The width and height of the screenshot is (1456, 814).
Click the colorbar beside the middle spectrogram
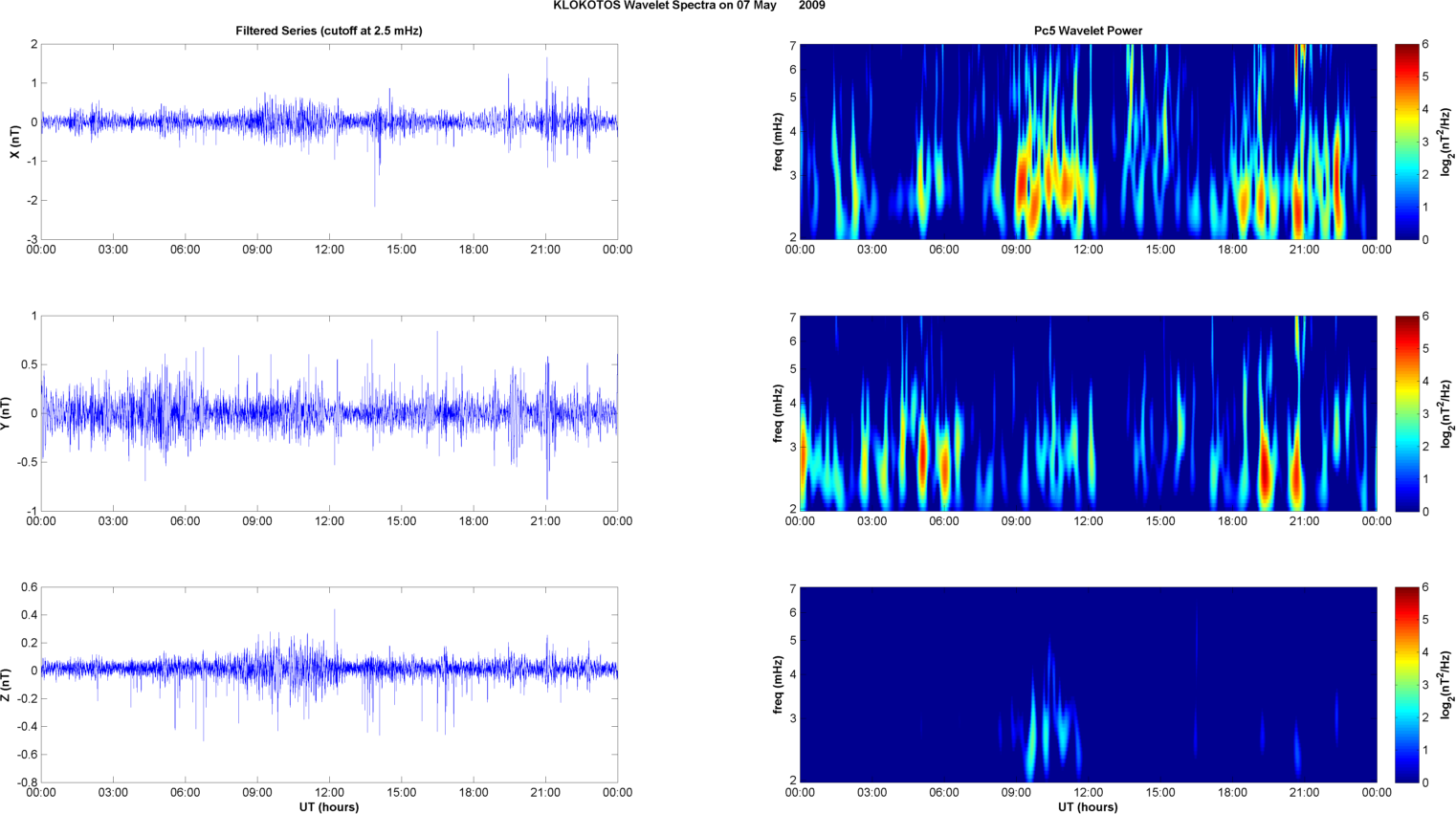point(1407,413)
